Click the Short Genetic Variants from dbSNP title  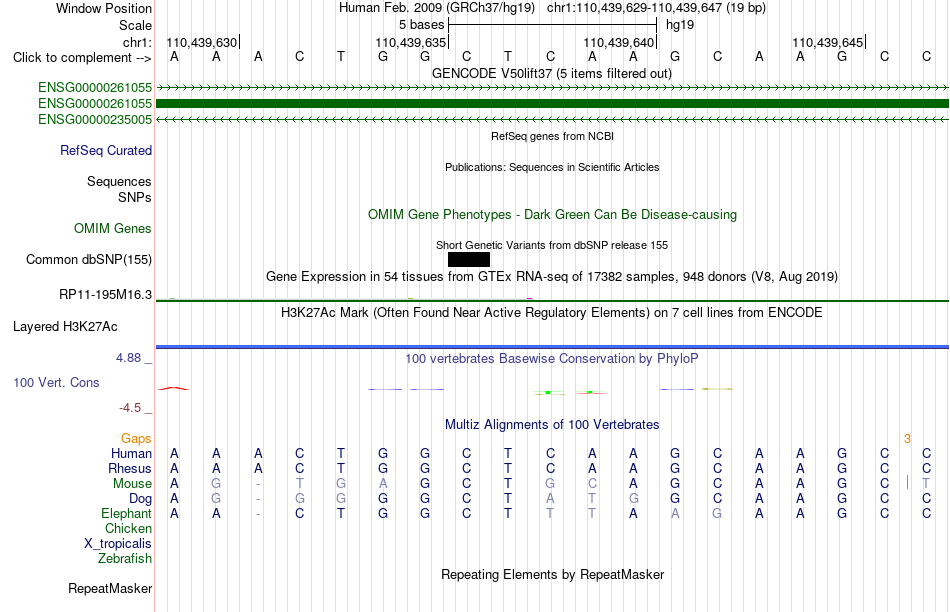(552, 245)
